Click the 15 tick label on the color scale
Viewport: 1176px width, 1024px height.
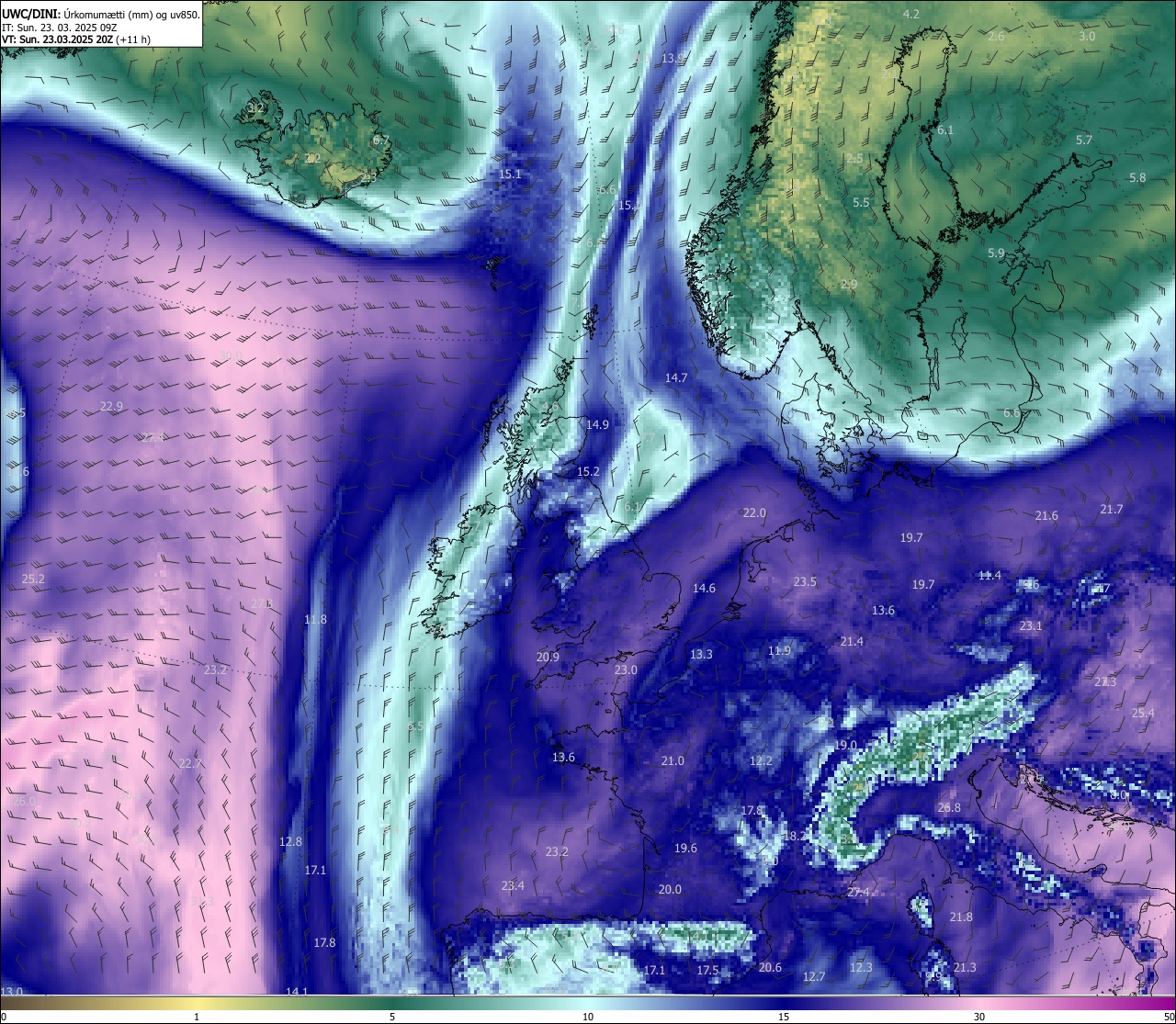point(783,1017)
